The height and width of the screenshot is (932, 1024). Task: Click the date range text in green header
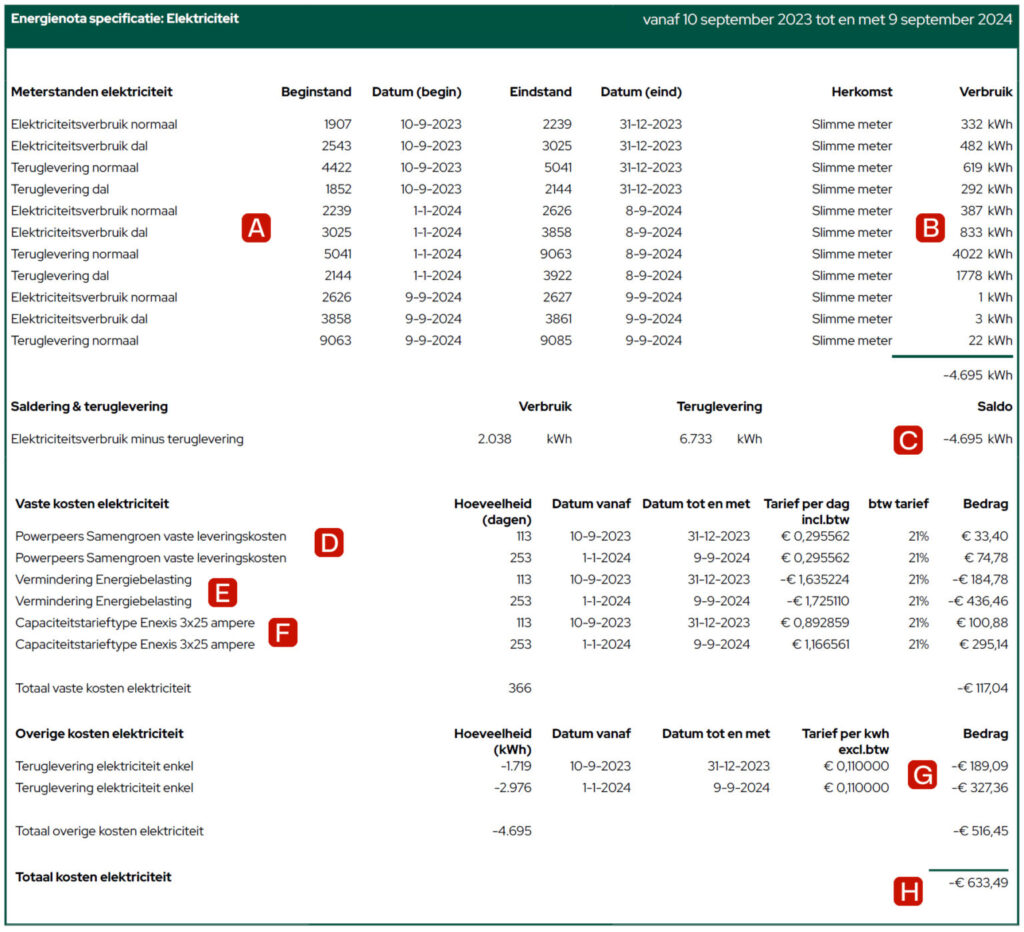825,19
